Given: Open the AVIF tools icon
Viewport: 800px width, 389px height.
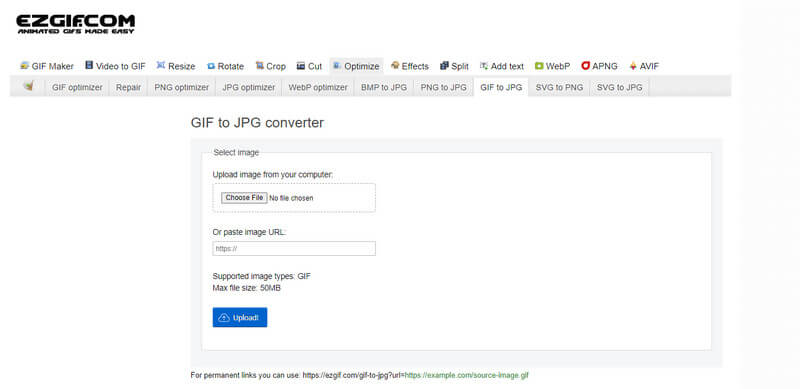Looking at the screenshot, I should [x=633, y=65].
